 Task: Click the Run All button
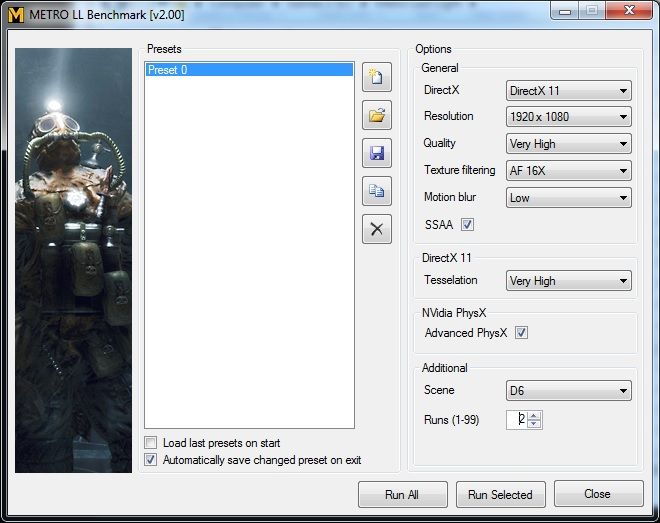402,494
